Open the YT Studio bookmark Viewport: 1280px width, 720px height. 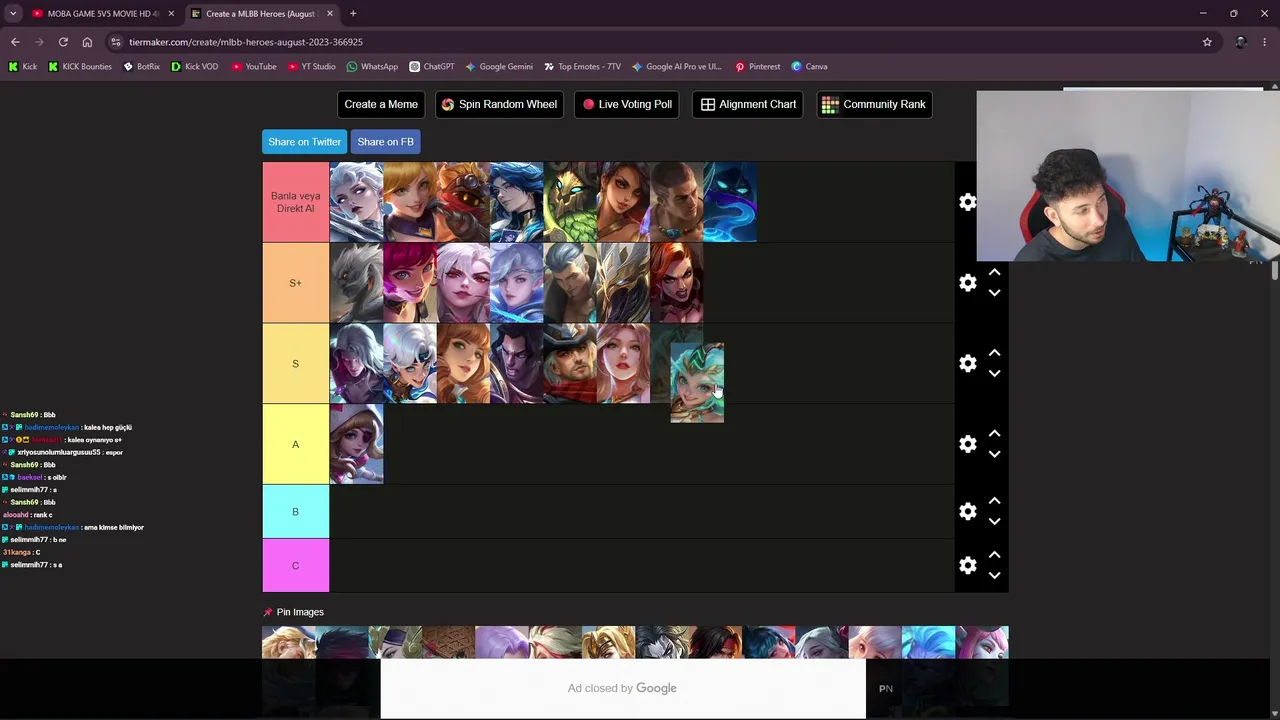pyautogui.click(x=311, y=67)
